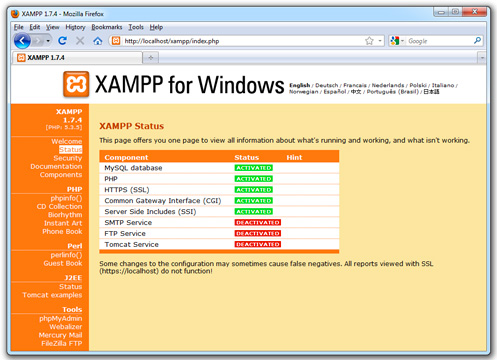This screenshot has width=497, height=360.
Task: Open the Security link in sidebar
Action: tap(68, 158)
